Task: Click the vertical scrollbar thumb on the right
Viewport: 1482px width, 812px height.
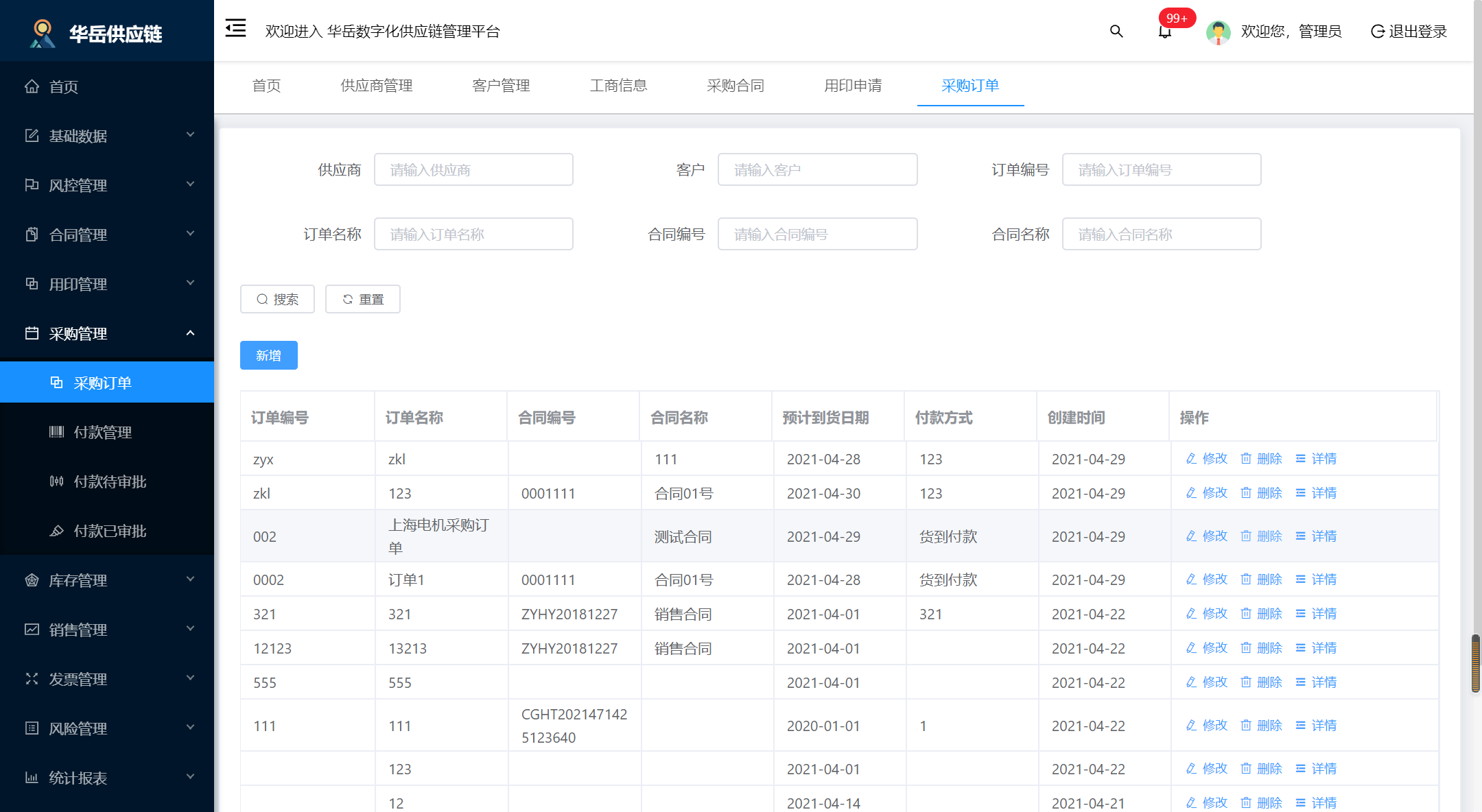Action: pos(1475,663)
